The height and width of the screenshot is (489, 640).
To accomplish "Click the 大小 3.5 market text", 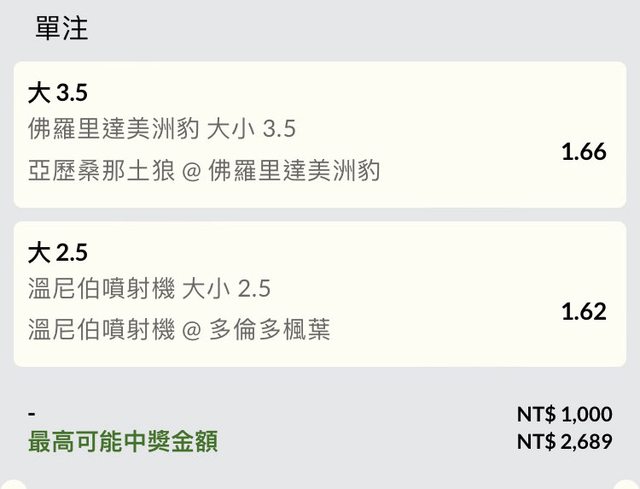I will point(252,130).
